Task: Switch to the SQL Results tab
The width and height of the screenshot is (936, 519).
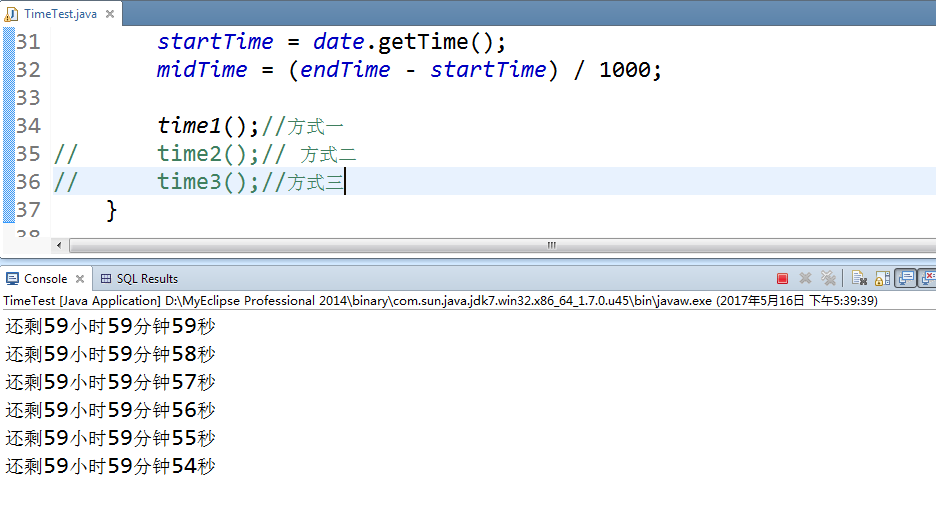Action: [x=146, y=279]
